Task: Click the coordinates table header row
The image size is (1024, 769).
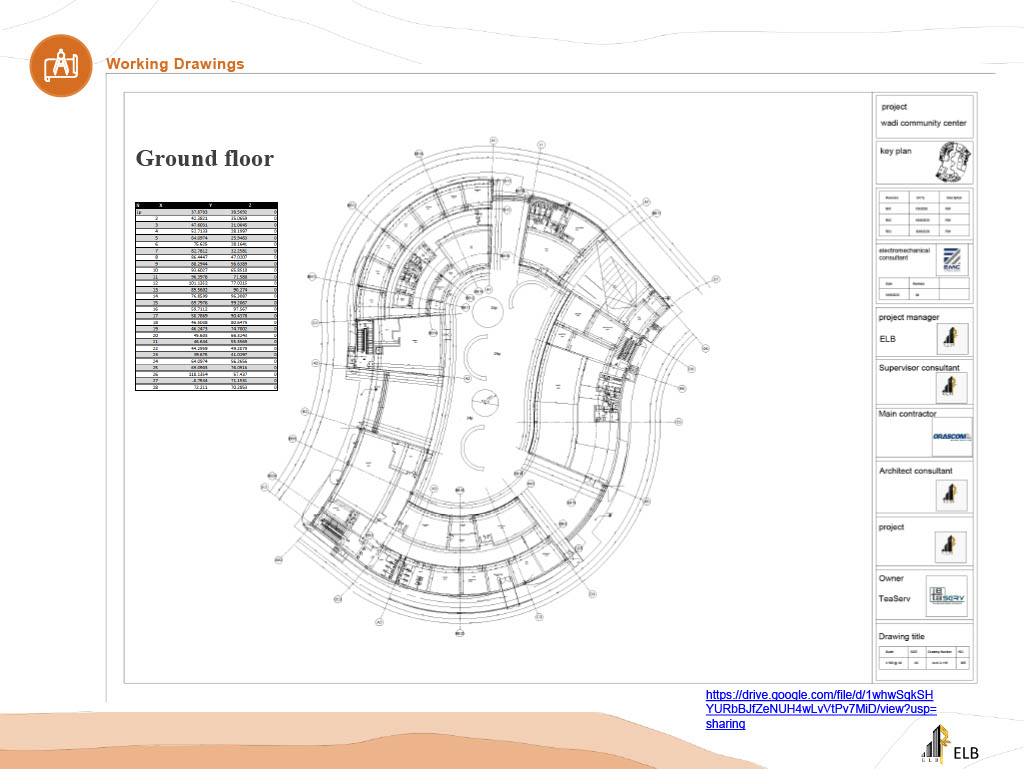Action: 206,204
